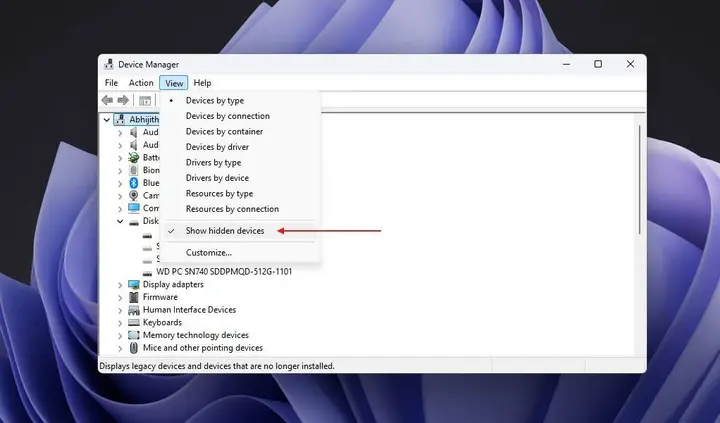
Task: Click the vertical scrollbar thumb
Action: (639, 179)
